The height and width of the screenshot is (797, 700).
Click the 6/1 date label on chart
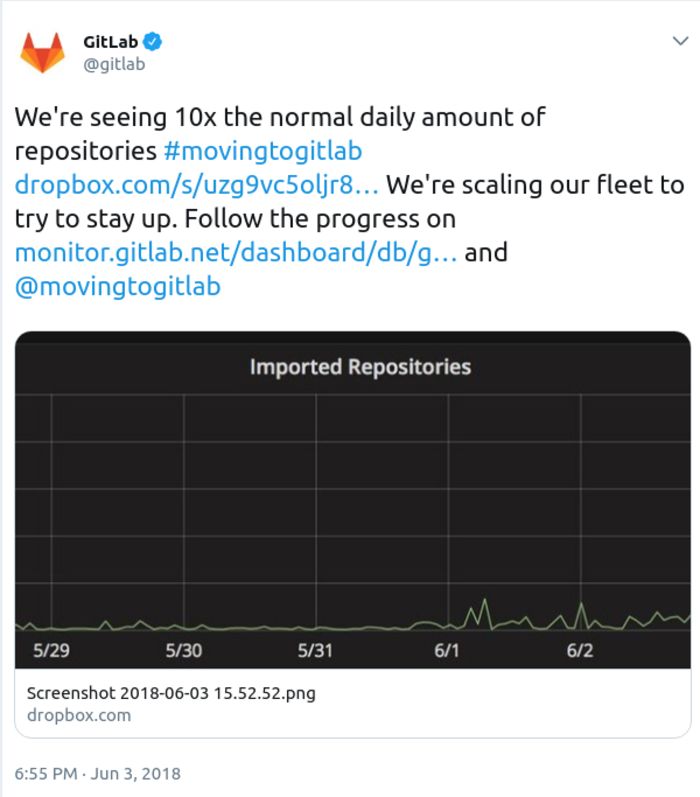tap(447, 650)
